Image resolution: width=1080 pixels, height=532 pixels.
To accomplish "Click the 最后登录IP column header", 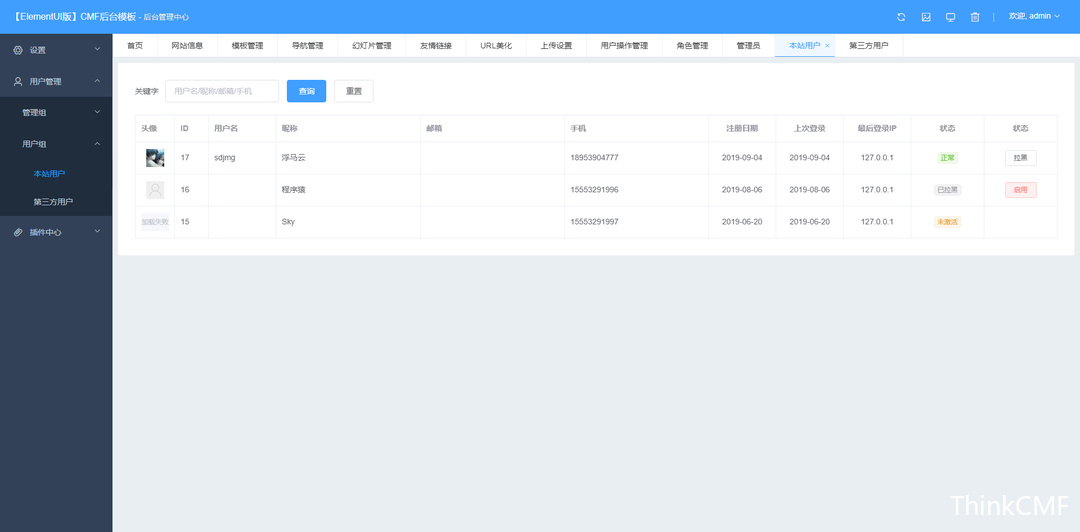I will tap(877, 129).
